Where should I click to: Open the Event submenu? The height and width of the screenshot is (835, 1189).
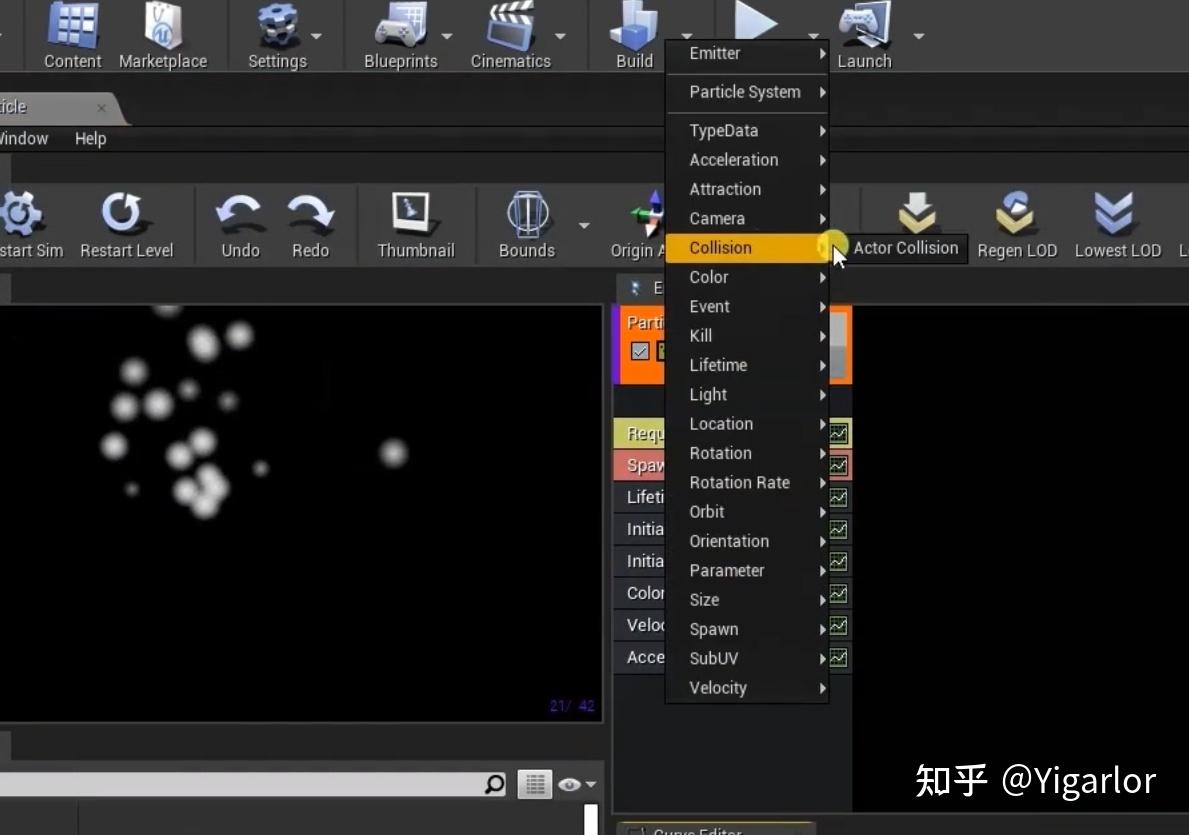747,306
